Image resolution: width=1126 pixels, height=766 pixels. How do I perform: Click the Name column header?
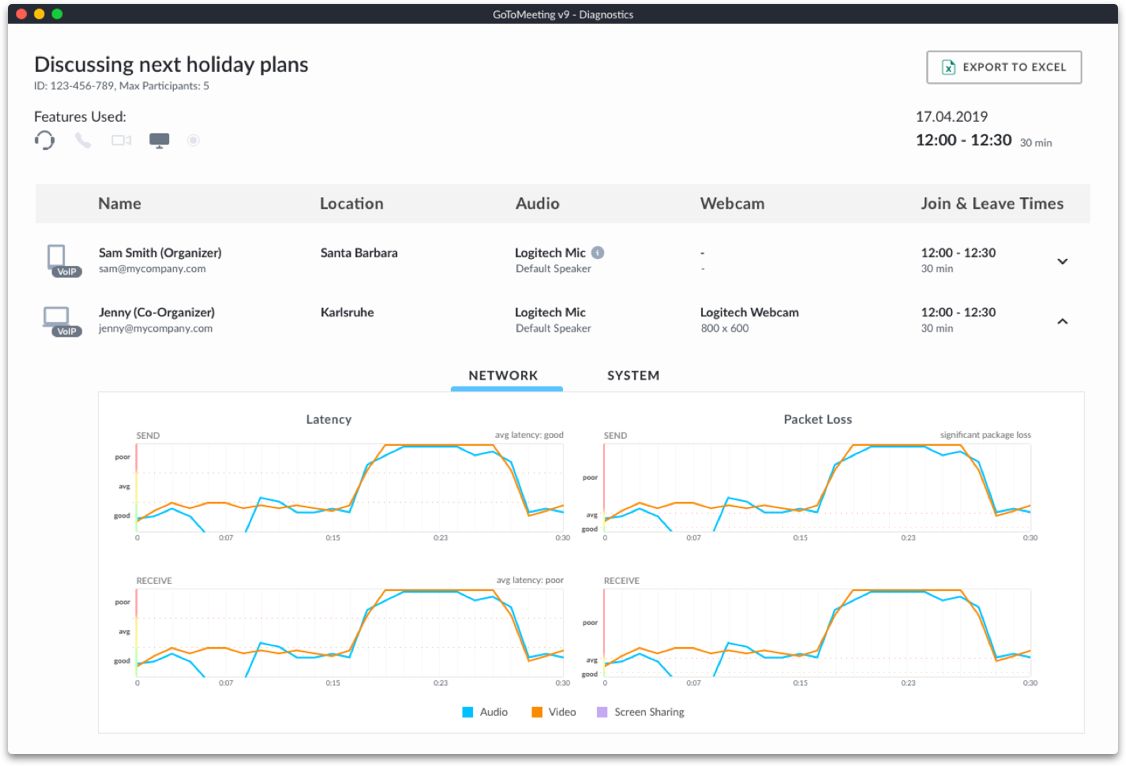[119, 204]
